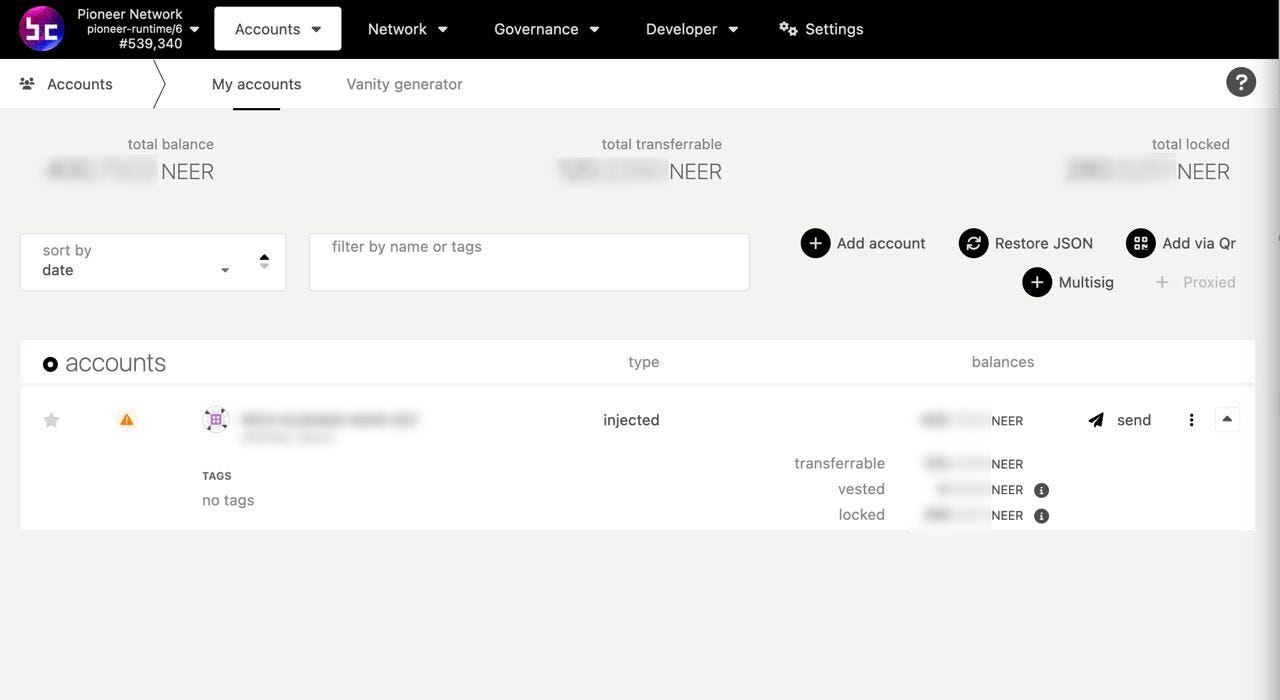The height and width of the screenshot is (700, 1280).
Task: Open the account three-dot options menu
Action: click(x=1191, y=420)
